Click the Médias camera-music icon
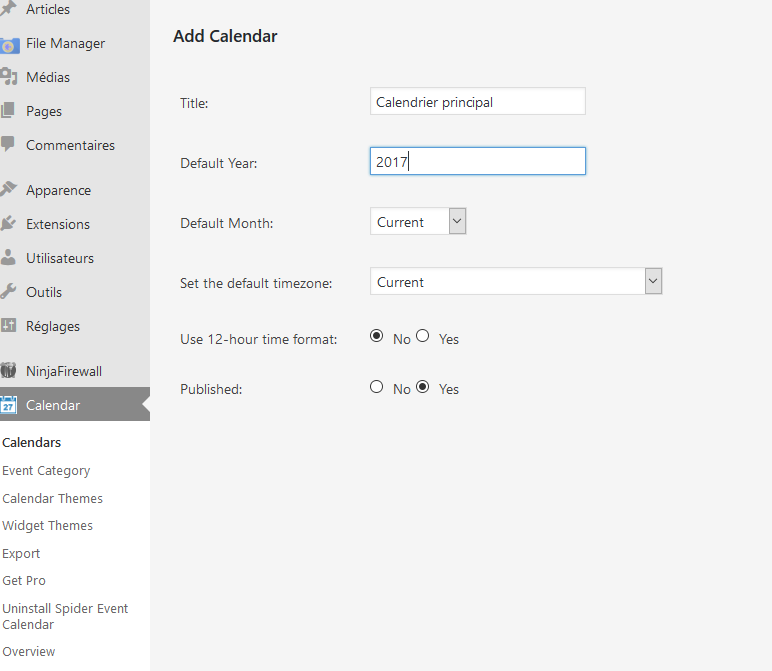 pos(8,77)
